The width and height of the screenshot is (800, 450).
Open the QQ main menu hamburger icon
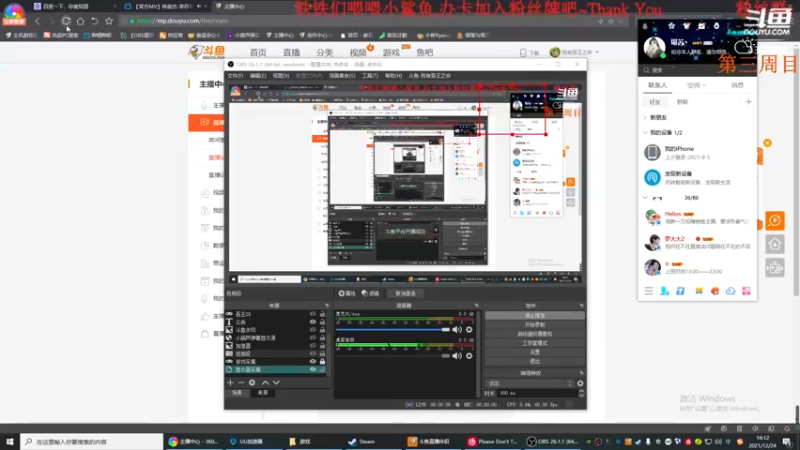[648, 291]
